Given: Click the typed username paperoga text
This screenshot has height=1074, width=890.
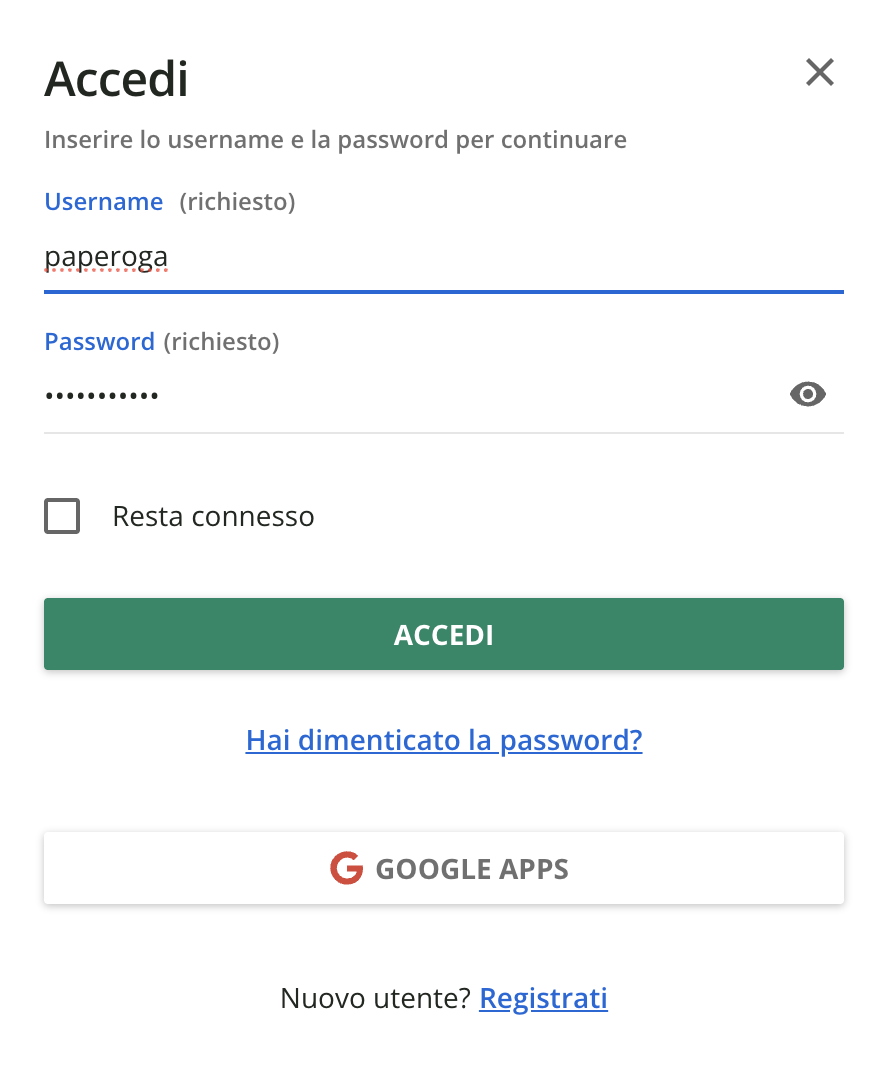Looking at the screenshot, I should 106,259.
